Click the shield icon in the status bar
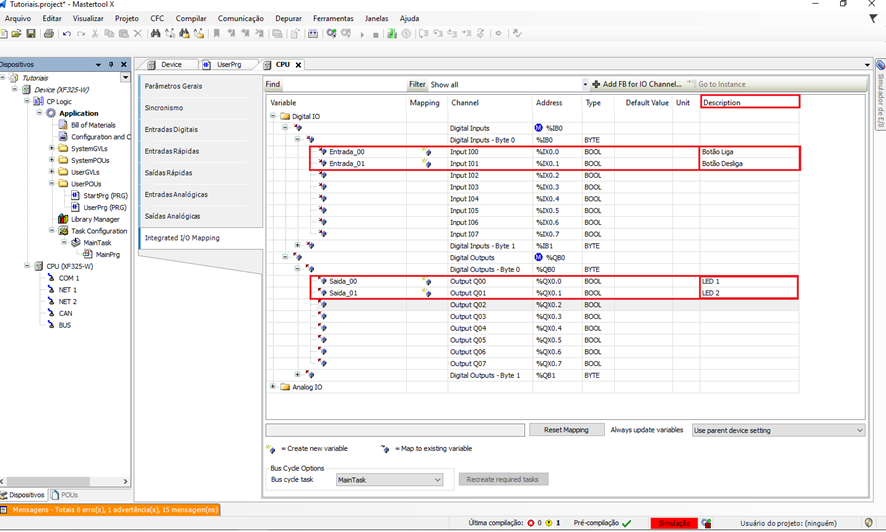This screenshot has height=532, width=886. (867, 523)
